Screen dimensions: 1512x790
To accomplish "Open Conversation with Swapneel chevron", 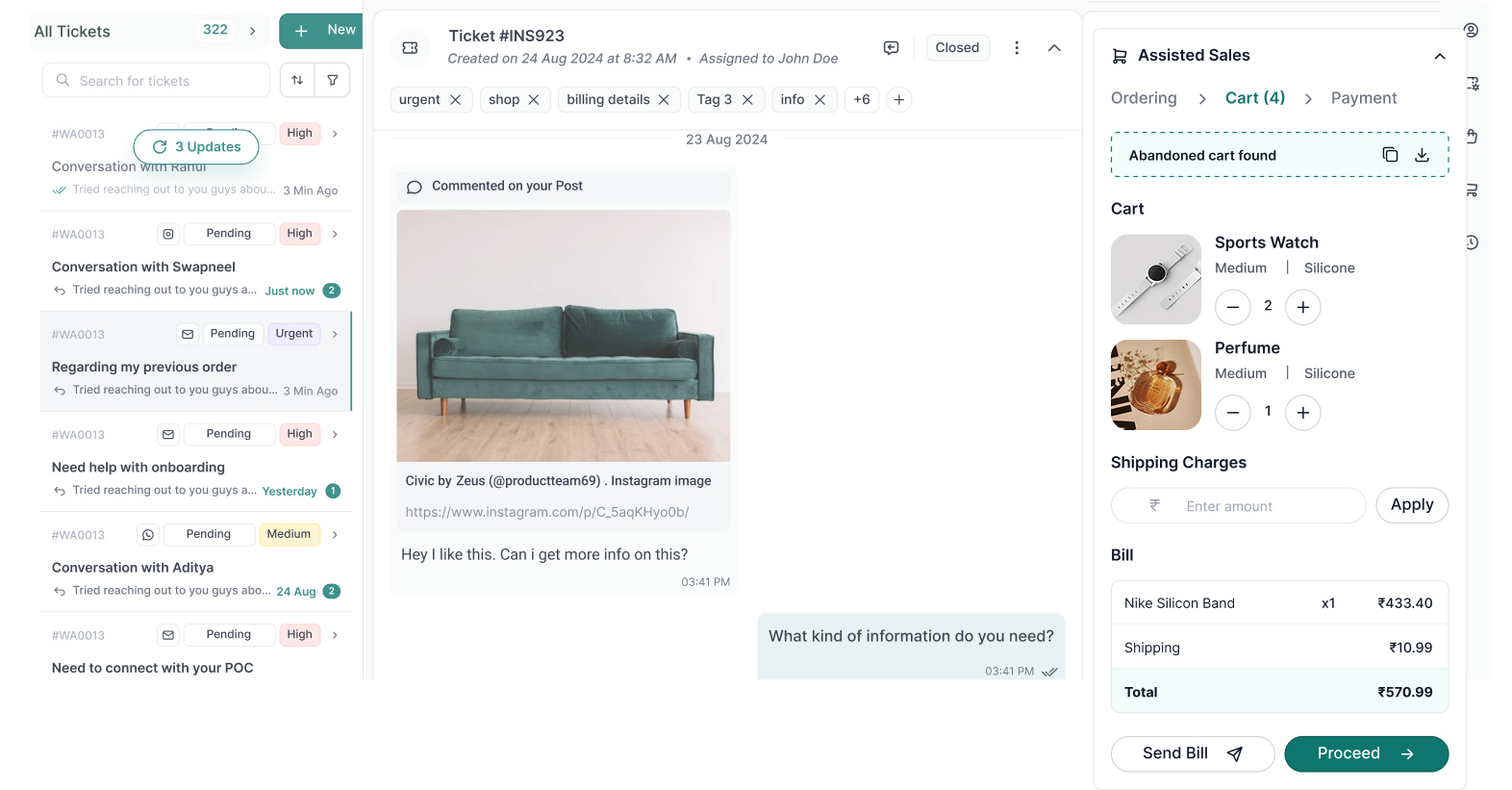I will pos(335,234).
